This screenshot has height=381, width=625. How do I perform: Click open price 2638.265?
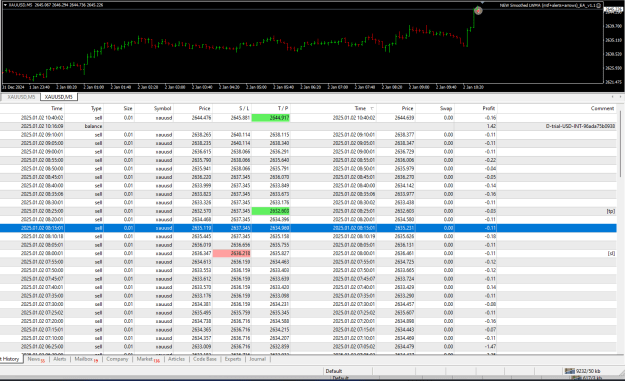click(201, 135)
